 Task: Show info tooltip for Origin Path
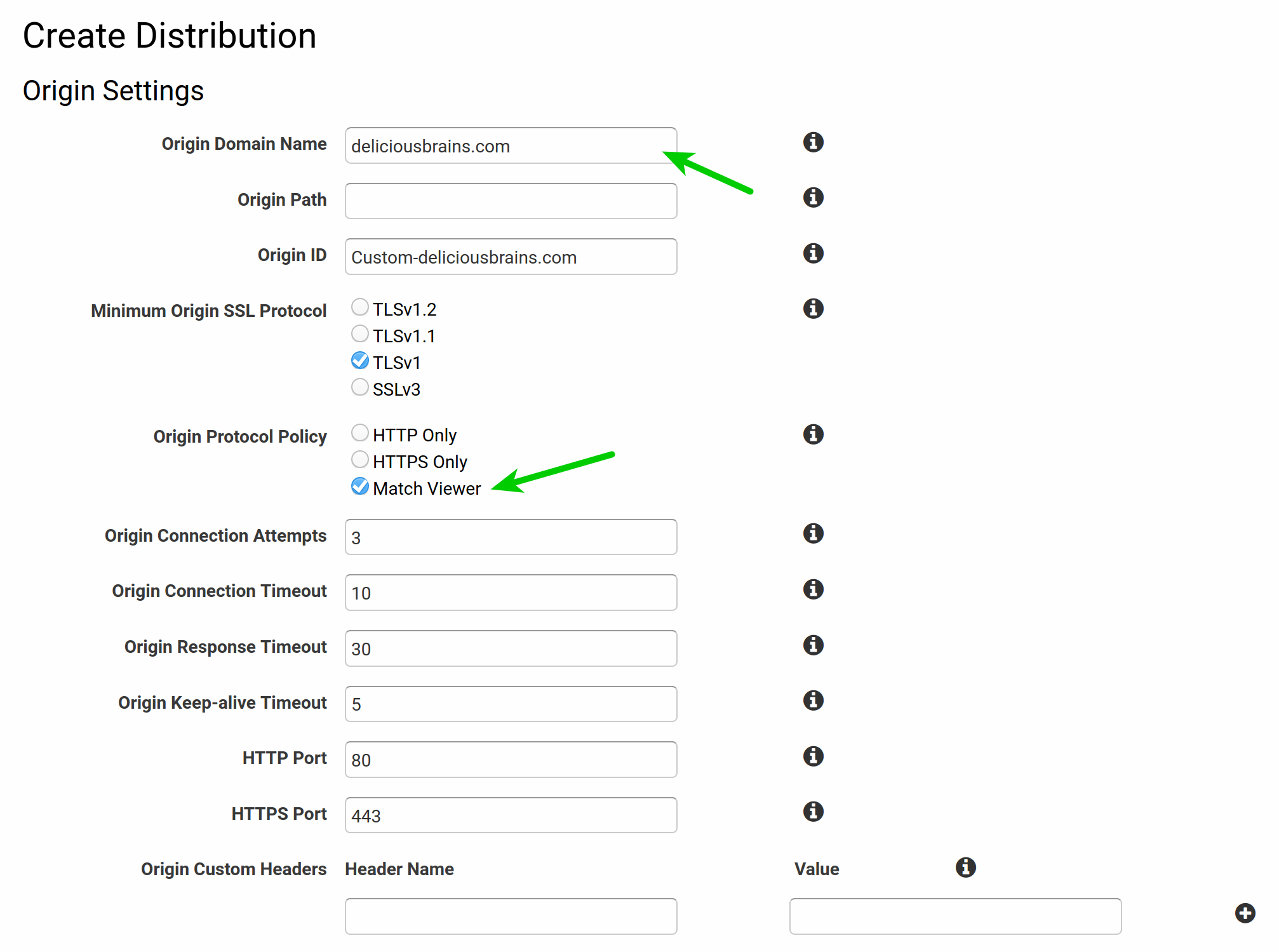(813, 197)
